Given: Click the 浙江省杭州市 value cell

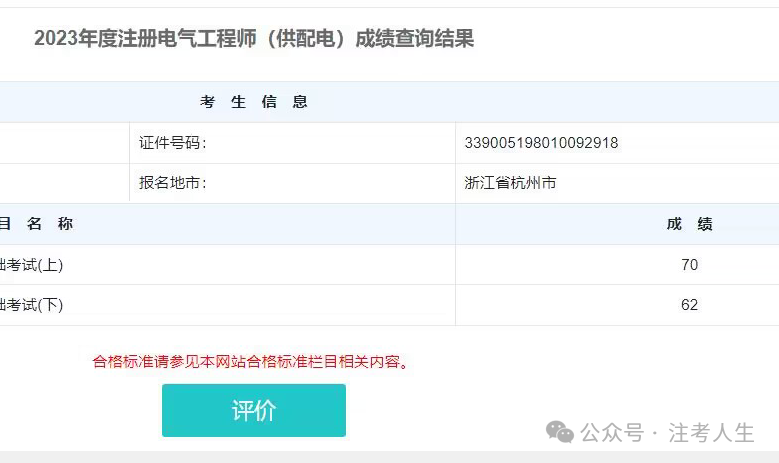Looking at the screenshot, I should click(x=617, y=183).
